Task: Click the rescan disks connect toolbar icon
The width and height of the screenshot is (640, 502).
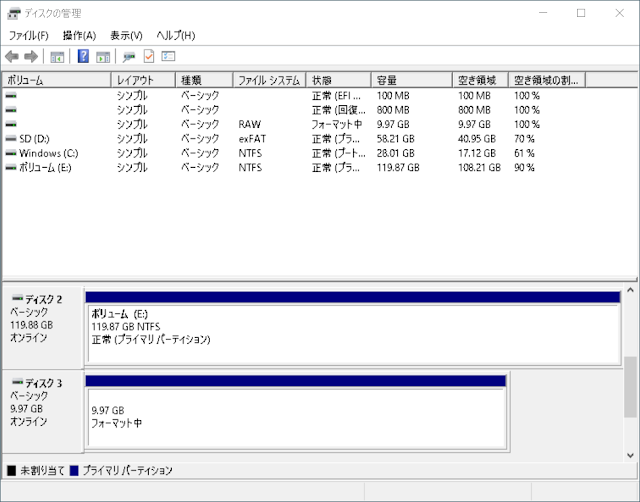Action: click(x=129, y=57)
